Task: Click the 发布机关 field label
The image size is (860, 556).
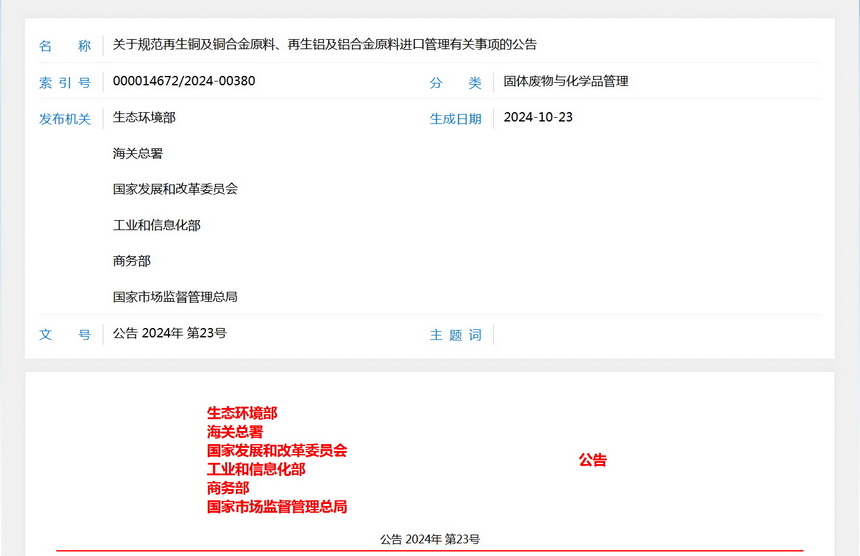Action: [x=65, y=119]
